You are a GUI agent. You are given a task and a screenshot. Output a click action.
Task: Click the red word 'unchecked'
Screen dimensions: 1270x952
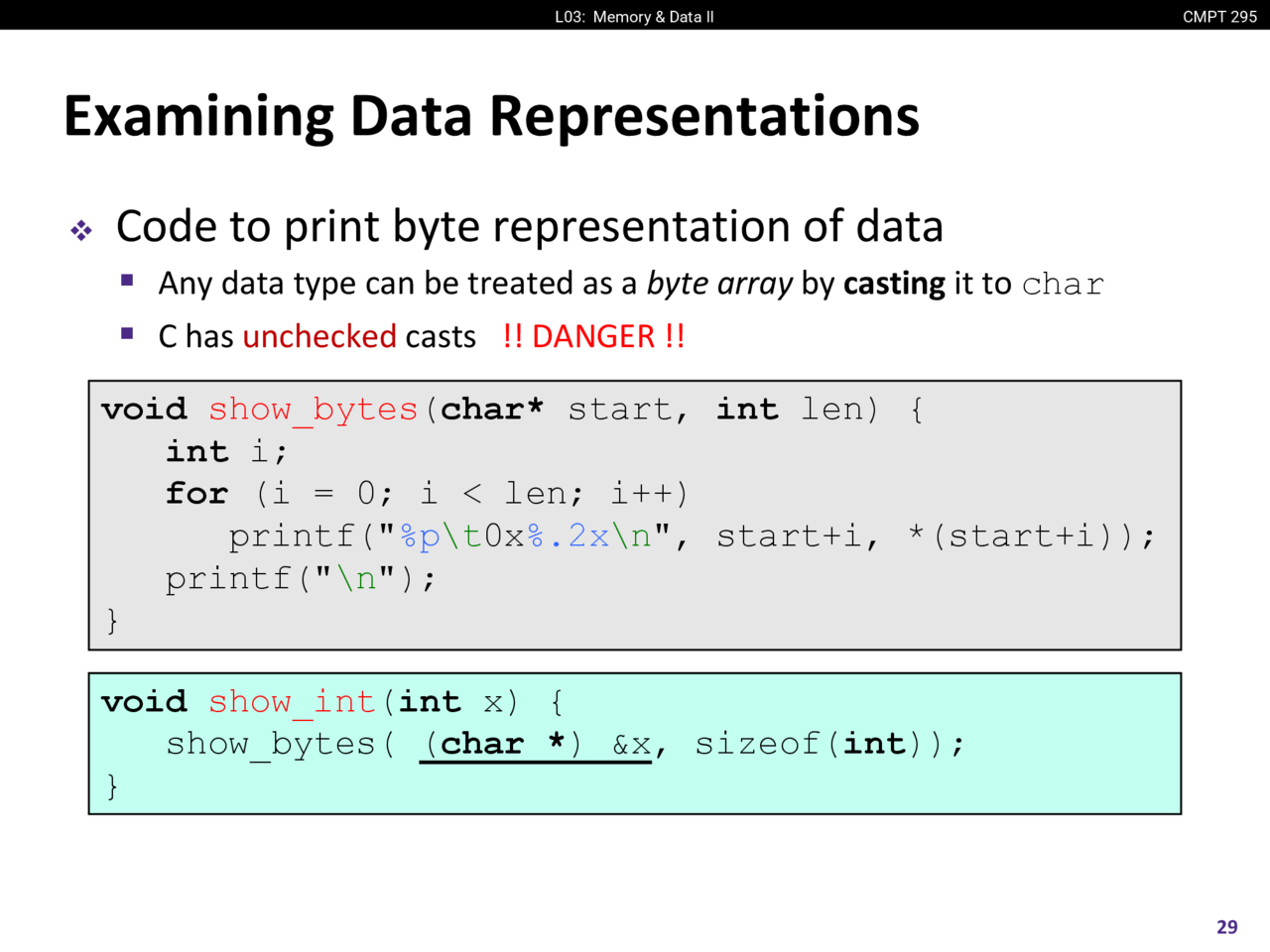tap(319, 336)
